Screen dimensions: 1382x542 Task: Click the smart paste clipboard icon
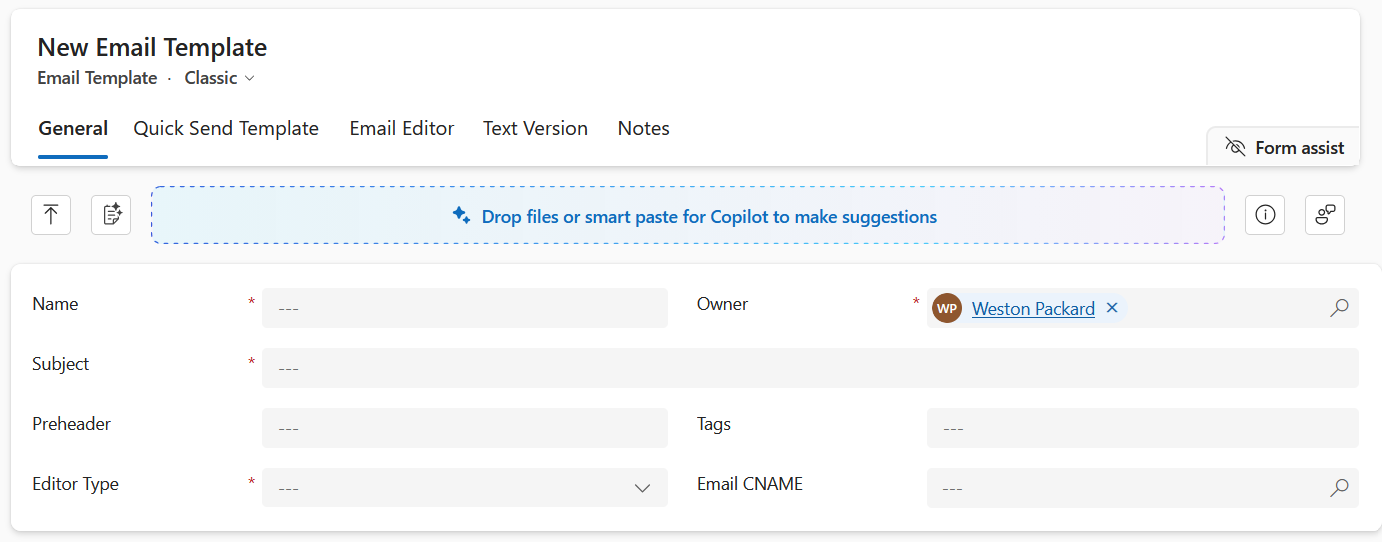pos(111,215)
